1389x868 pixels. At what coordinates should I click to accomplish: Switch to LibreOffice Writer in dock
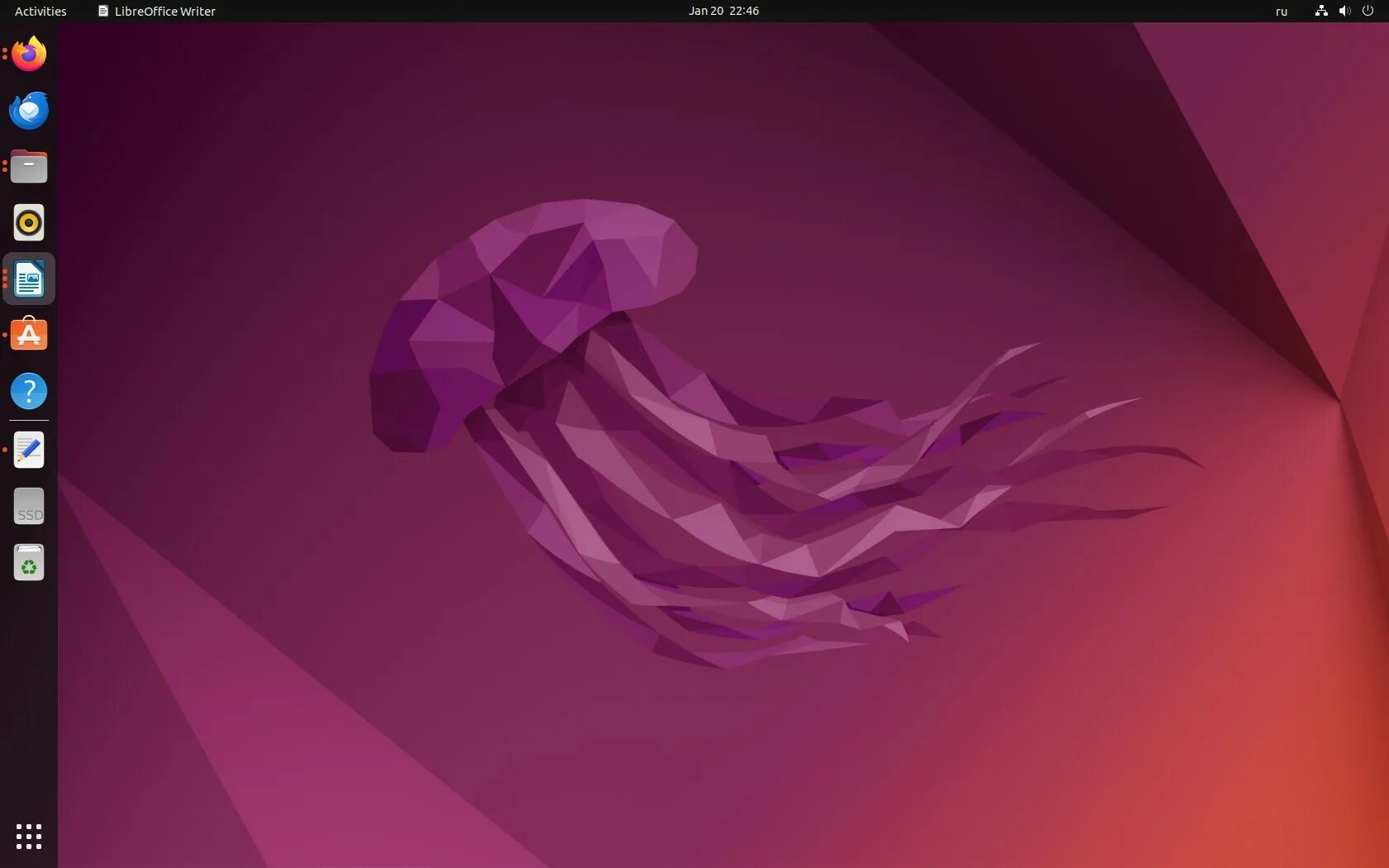(29, 279)
